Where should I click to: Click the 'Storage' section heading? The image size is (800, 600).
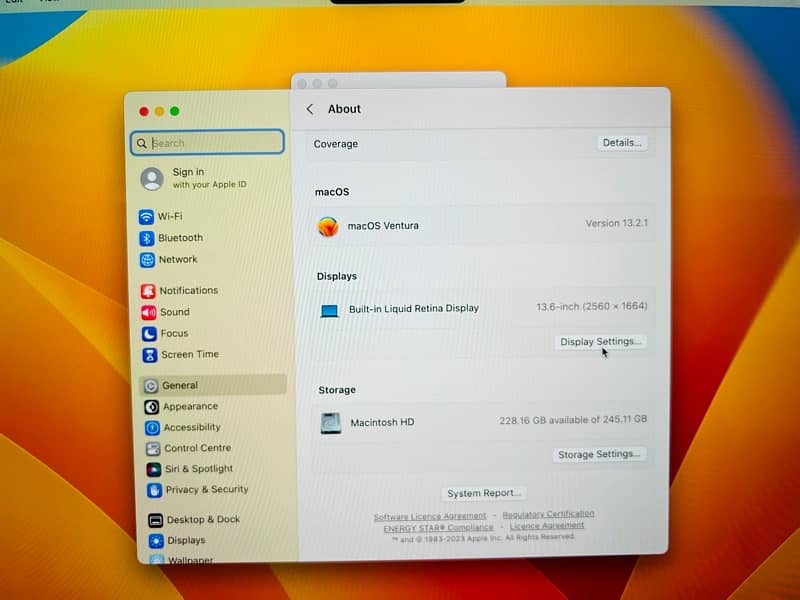(x=337, y=390)
